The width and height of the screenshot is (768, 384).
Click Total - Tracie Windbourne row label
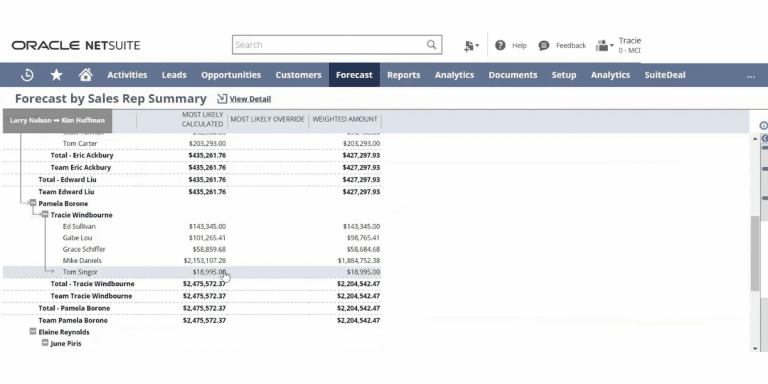pyautogui.click(x=92, y=284)
